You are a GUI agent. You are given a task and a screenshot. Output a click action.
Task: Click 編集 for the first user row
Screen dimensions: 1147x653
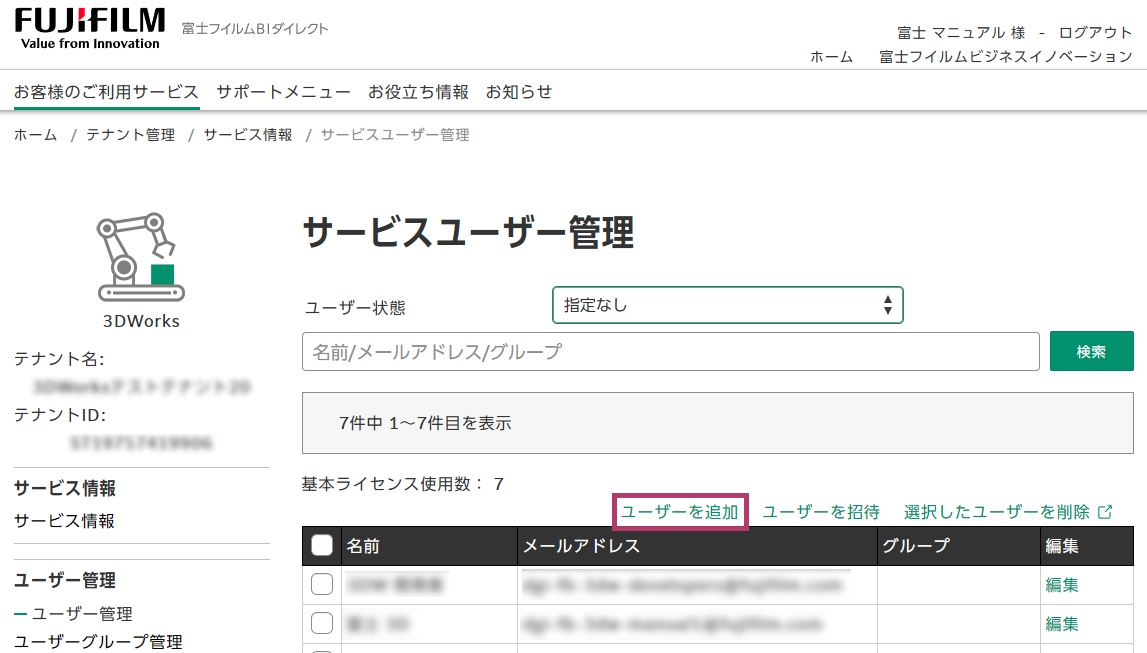(1062, 585)
